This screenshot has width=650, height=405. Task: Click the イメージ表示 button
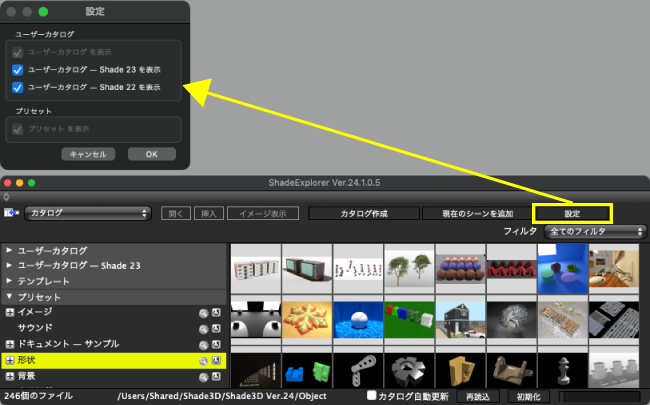[x=263, y=213]
